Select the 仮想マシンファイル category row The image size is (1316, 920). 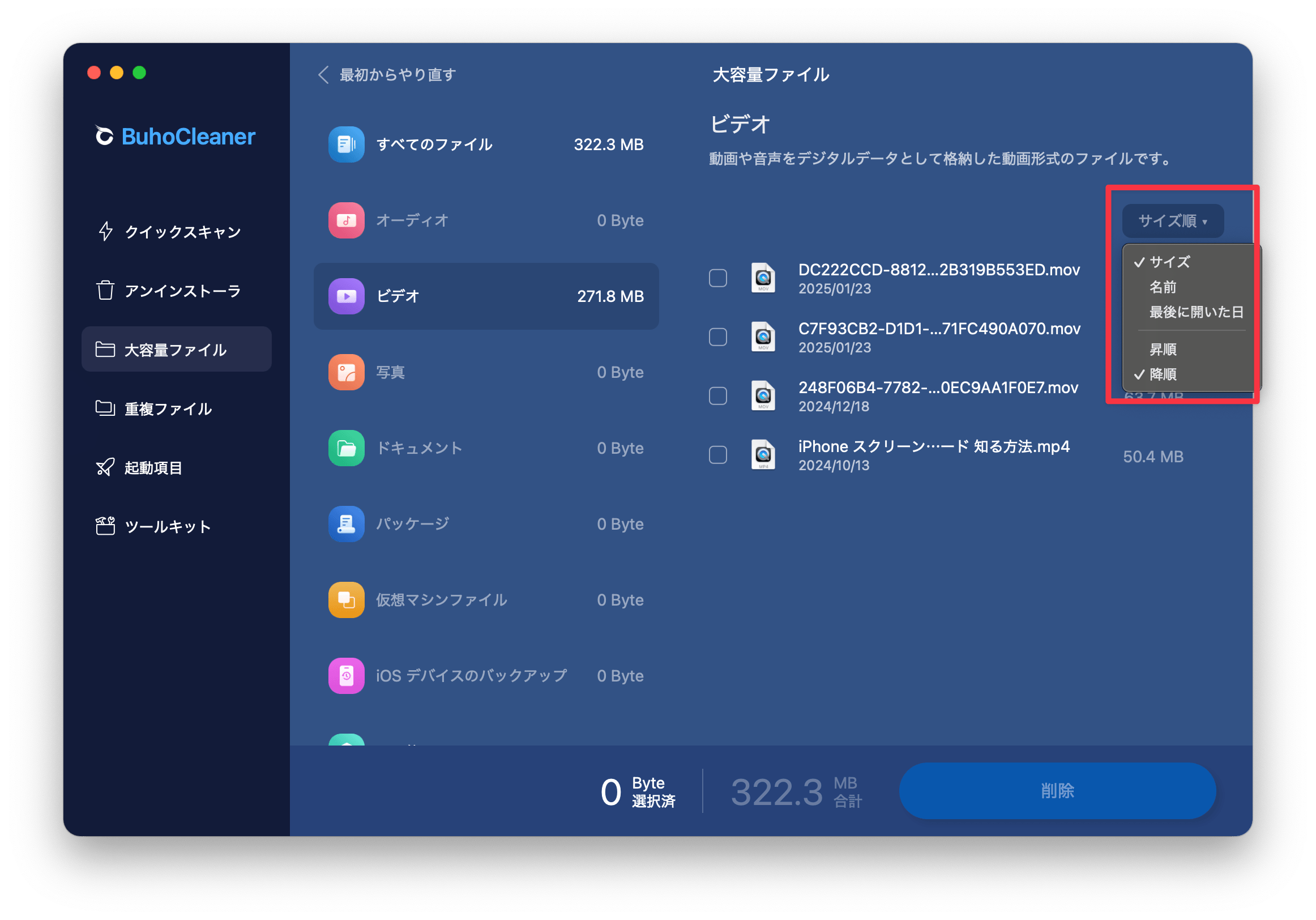coord(486,600)
